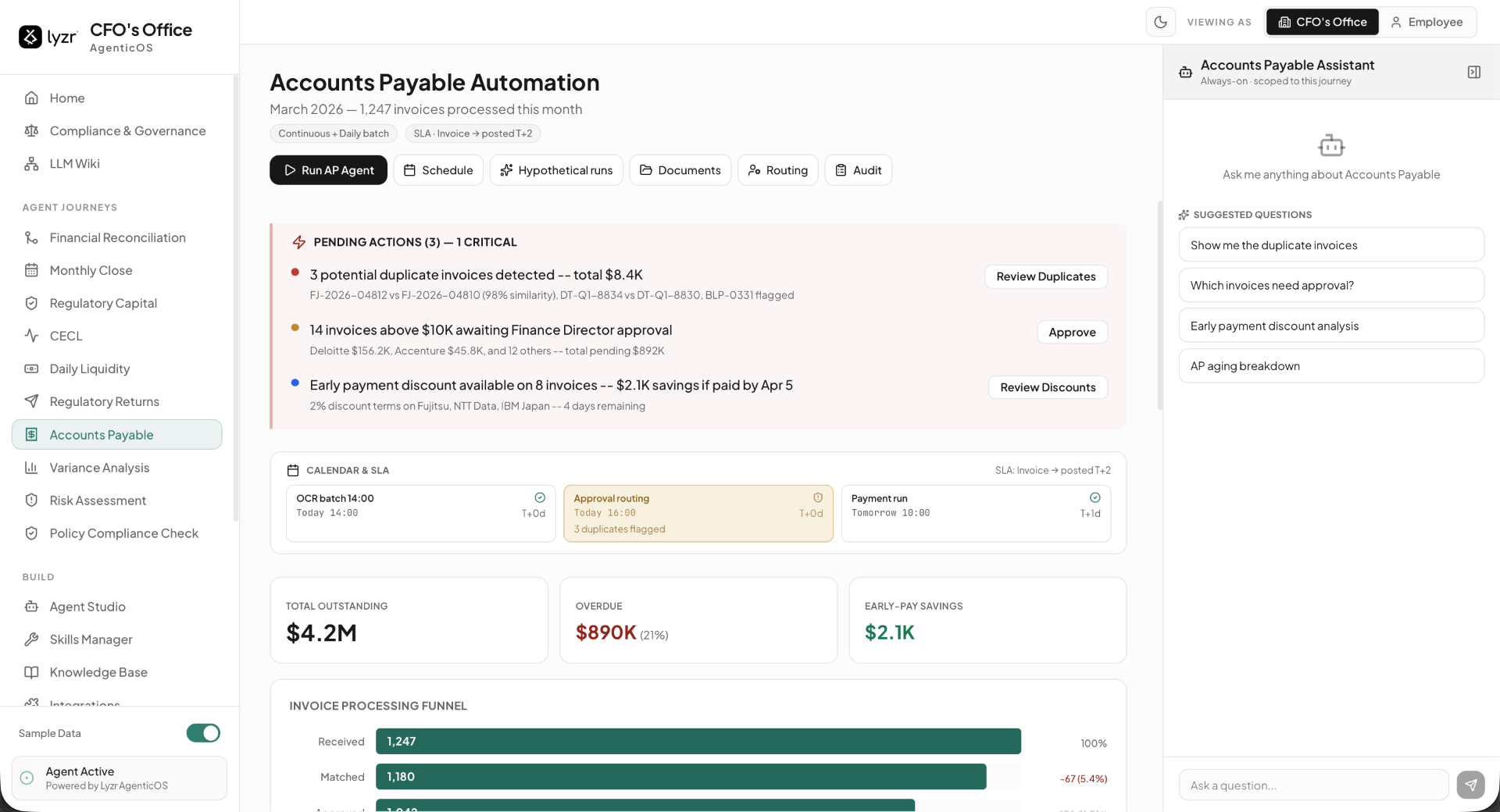Click Policy Compliance Check shield icon
The image size is (1500, 812).
click(x=31, y=533)
